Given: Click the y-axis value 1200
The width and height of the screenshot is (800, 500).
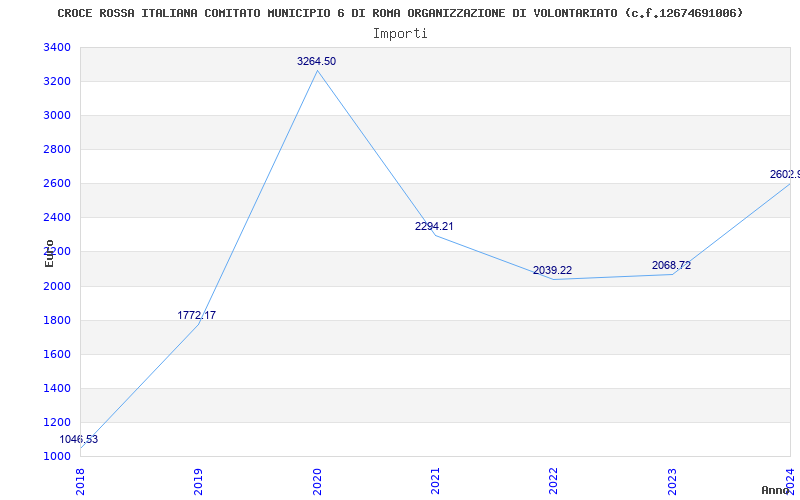Looking at the screenshot, I should coord(57,422).
